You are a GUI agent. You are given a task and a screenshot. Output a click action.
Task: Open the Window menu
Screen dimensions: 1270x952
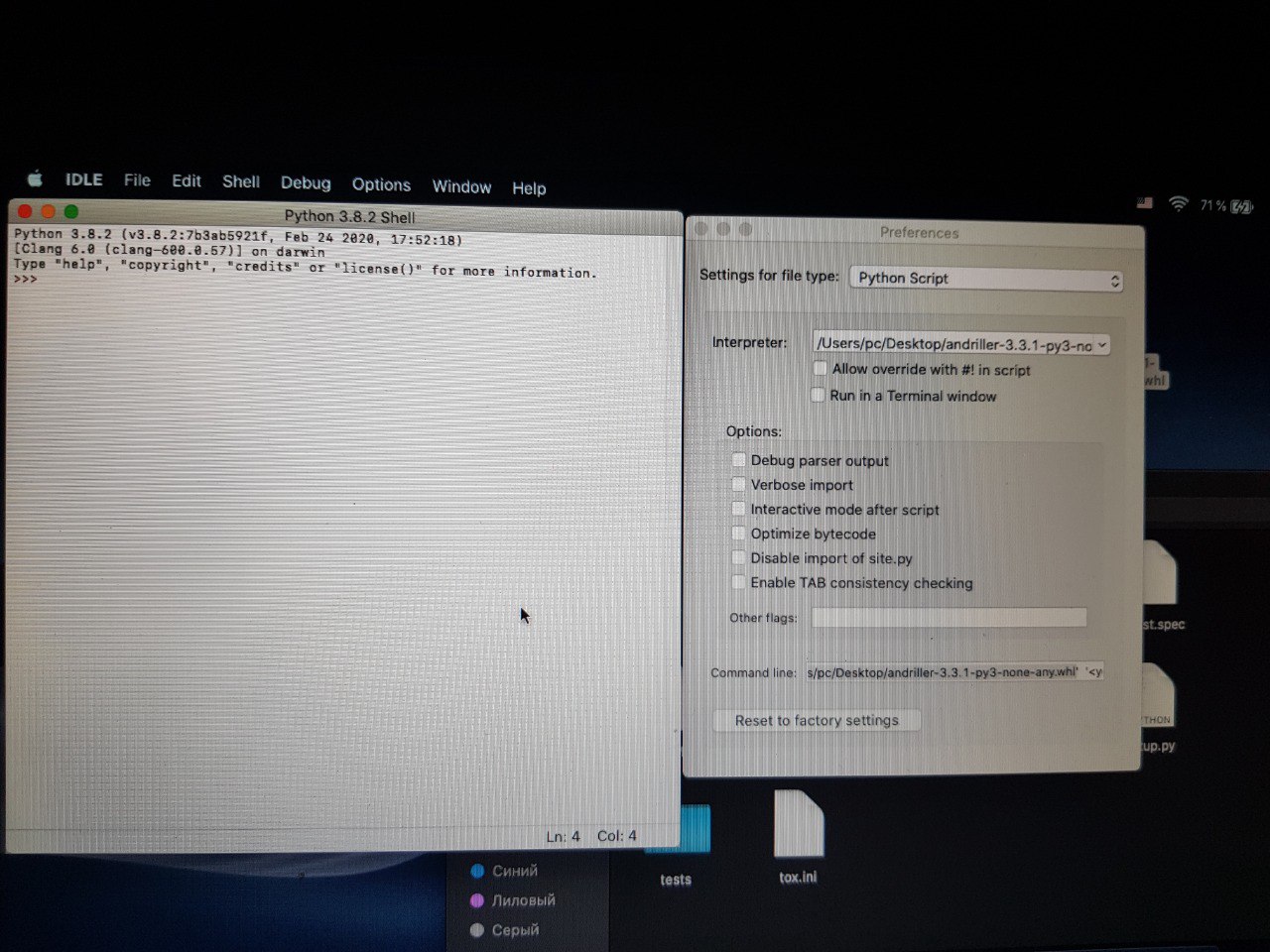point(461,186)
